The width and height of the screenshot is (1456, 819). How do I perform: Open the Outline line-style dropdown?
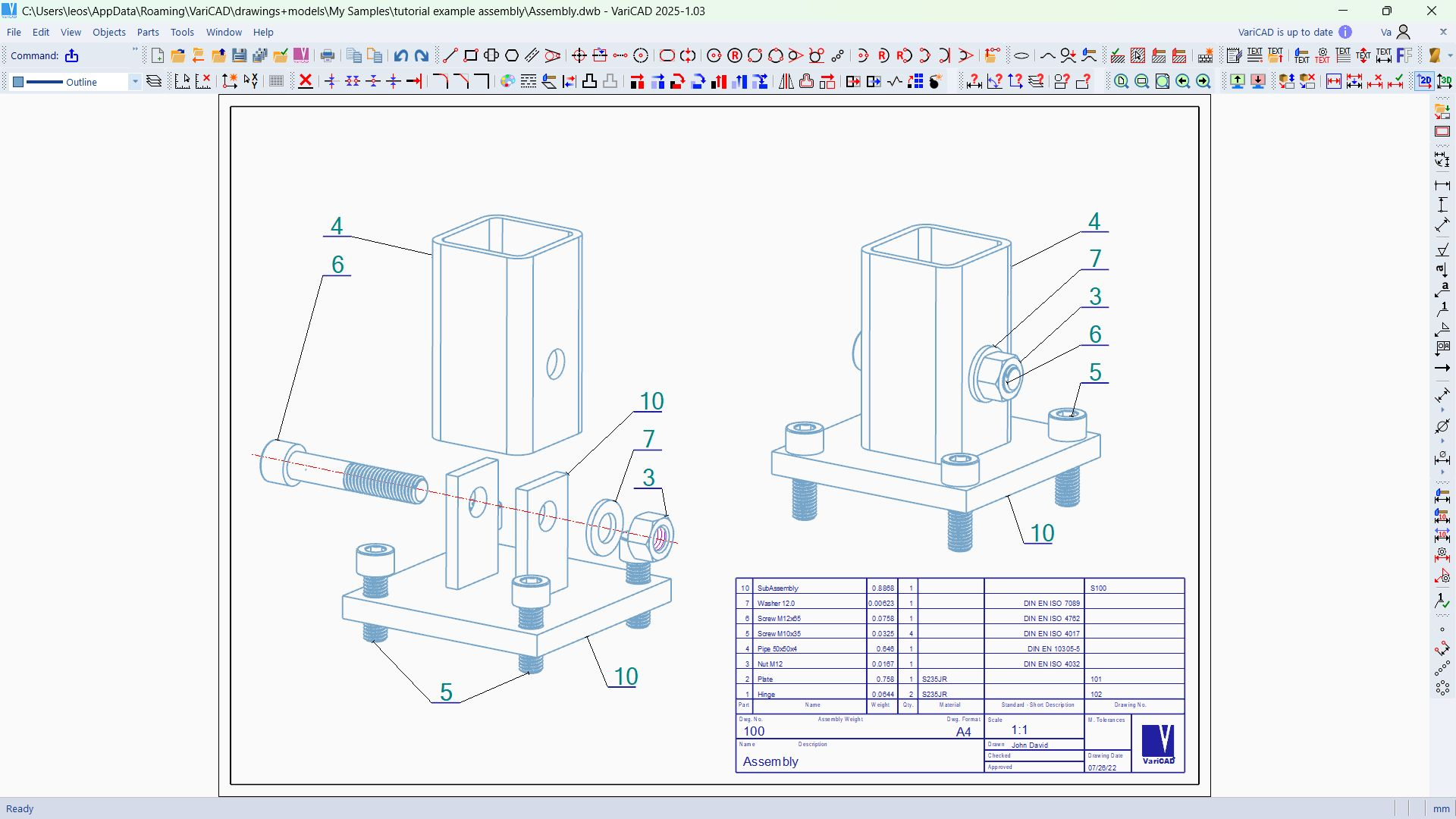click(135, 82)
